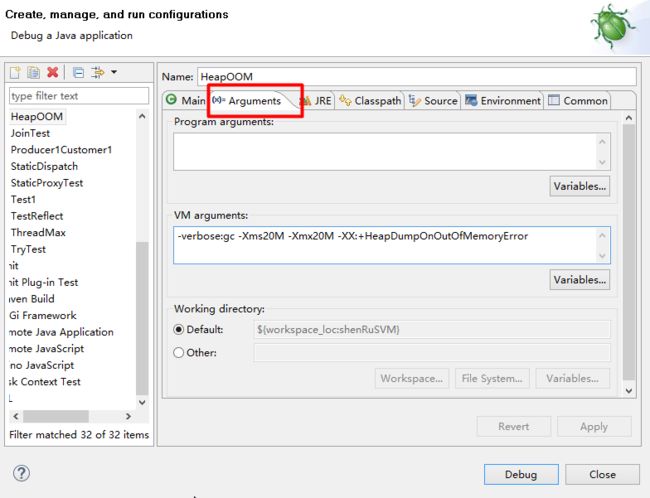This screenshot has height=498, width=650.
Task: Click the 'Filter matched 32 of 32 items' text
Action: tap(79, 435)
